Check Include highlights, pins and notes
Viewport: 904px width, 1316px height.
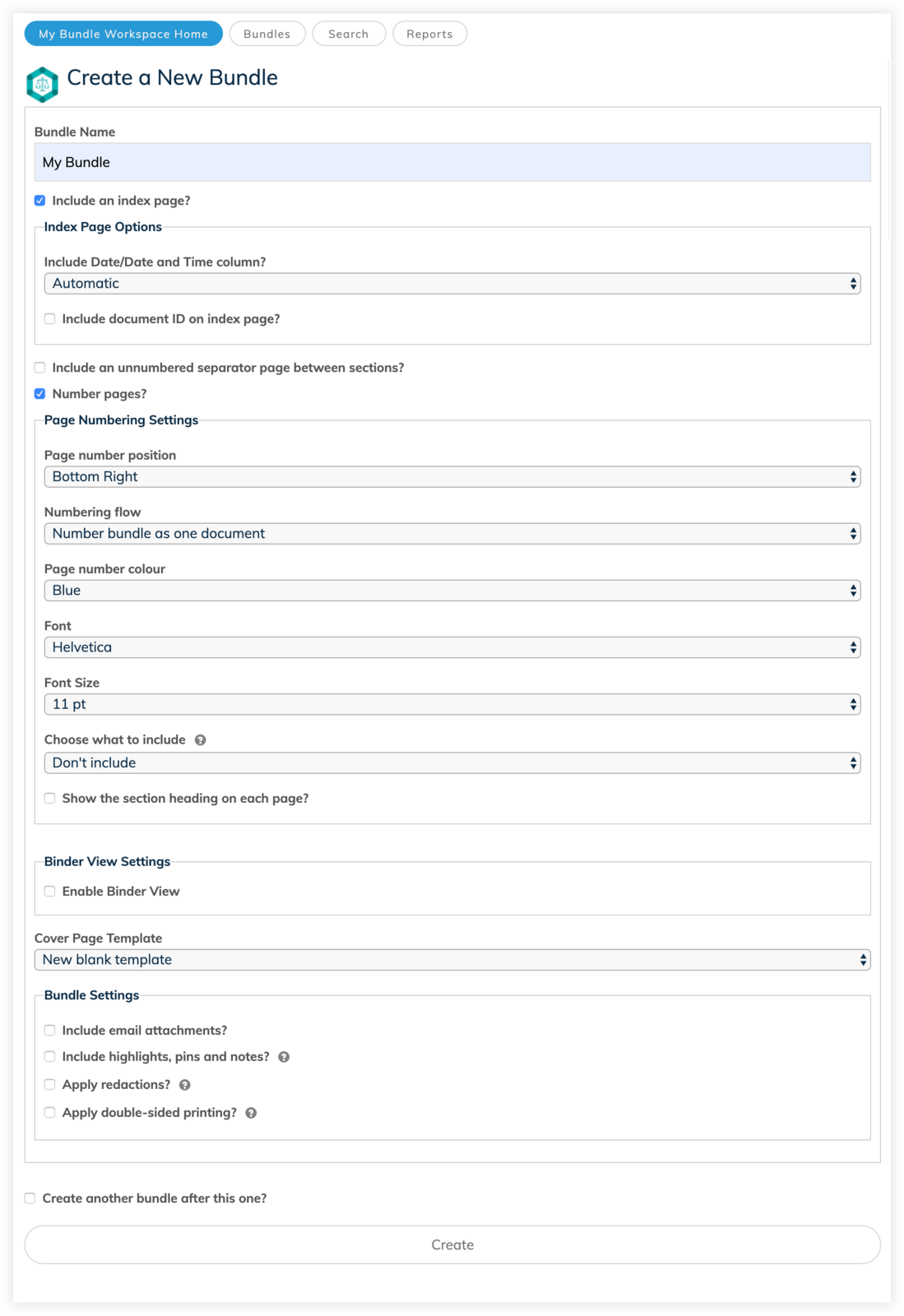click(x=49, y=1057)
